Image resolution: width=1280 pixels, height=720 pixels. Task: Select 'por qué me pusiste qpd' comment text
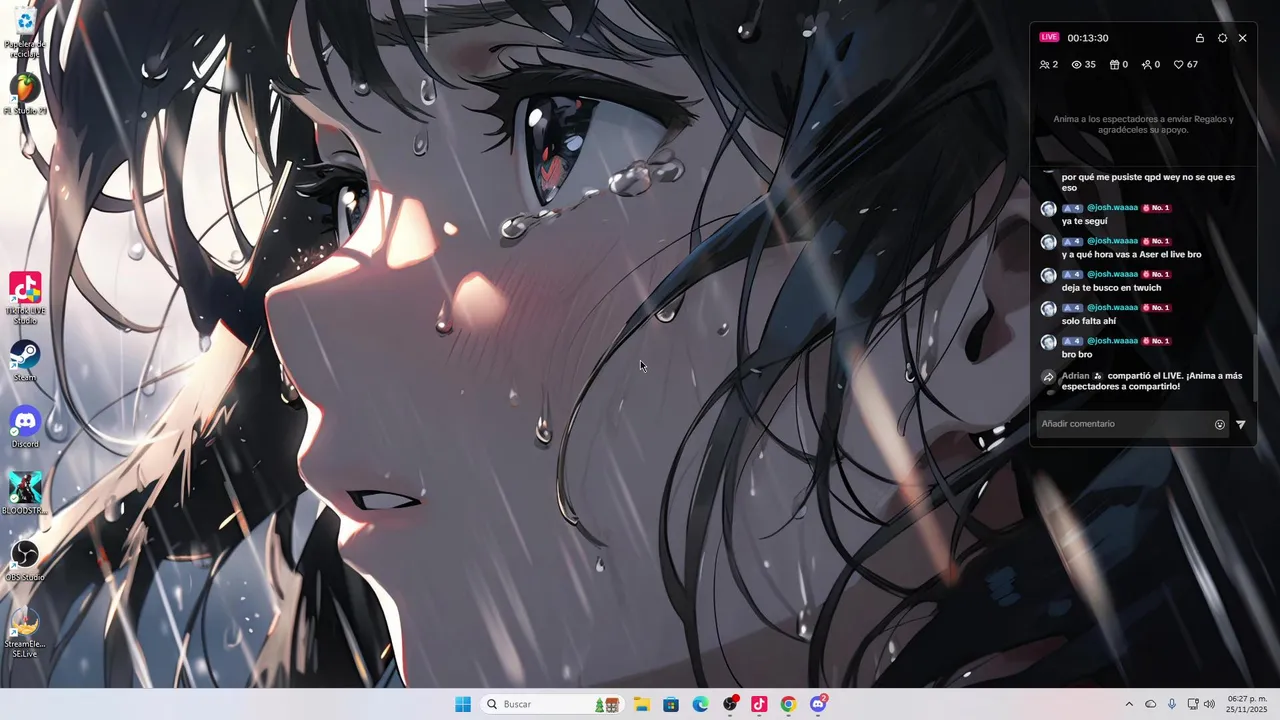1148,182
